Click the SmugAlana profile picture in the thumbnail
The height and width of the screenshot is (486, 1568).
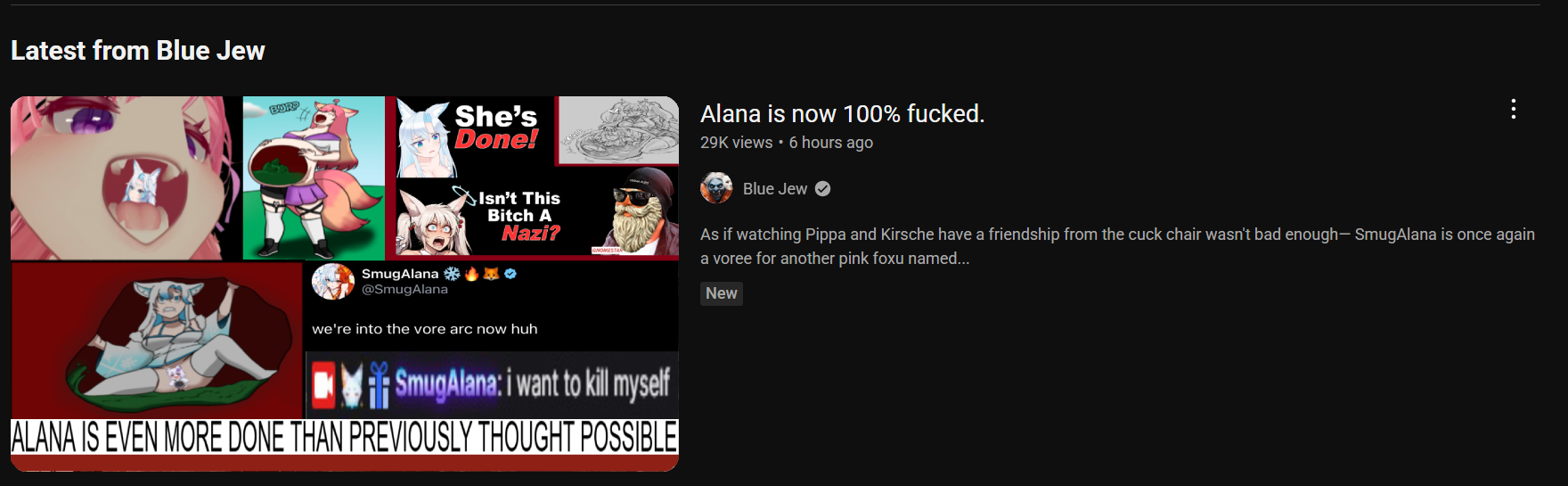[333, 282]
